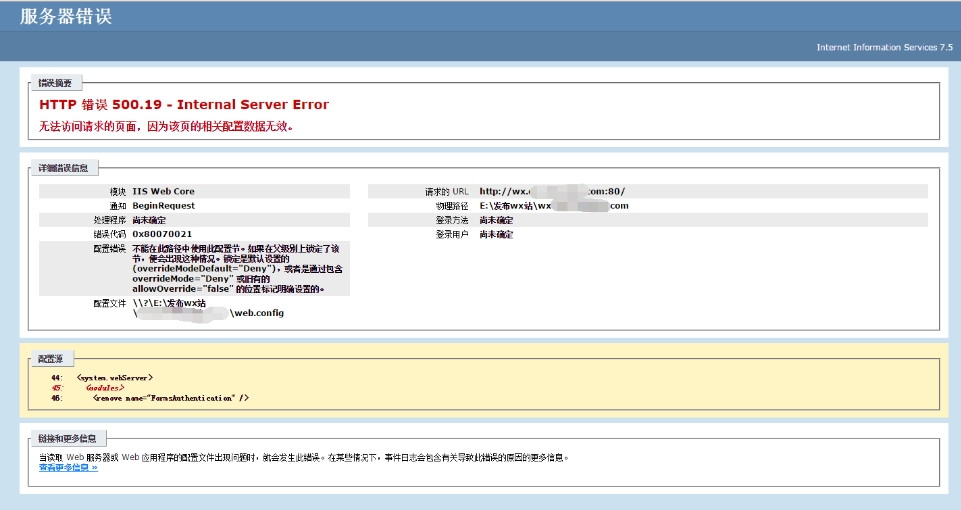Click the 详细错误信息 section label
This screenshot has height=510, width=961.
[x=62, y=168]
